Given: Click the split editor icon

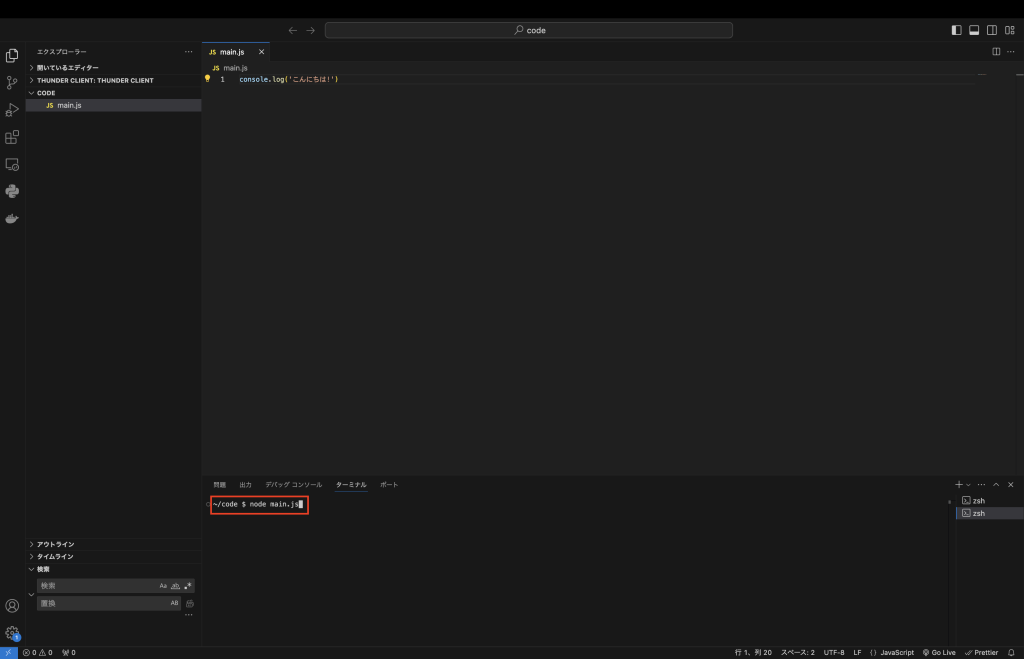Looking at the screenshot, I should (x=996, y=51).
